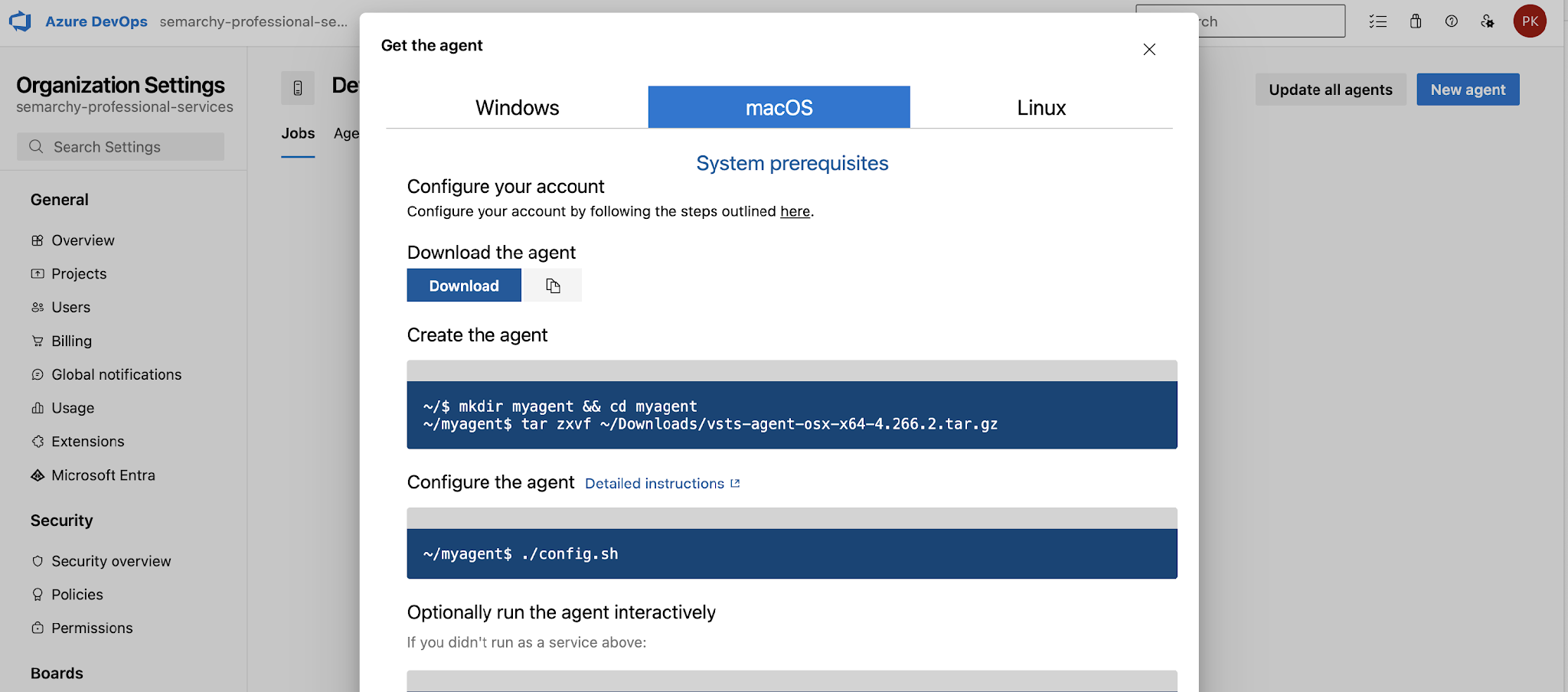
Task: Click the Users sidebar icon
Action: [38, 307]
